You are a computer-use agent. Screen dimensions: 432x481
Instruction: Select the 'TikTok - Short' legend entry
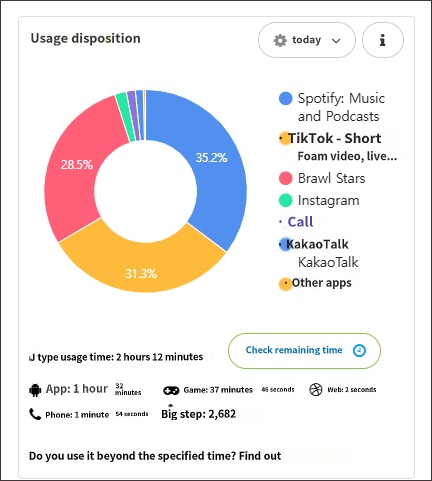coord(334,138)
